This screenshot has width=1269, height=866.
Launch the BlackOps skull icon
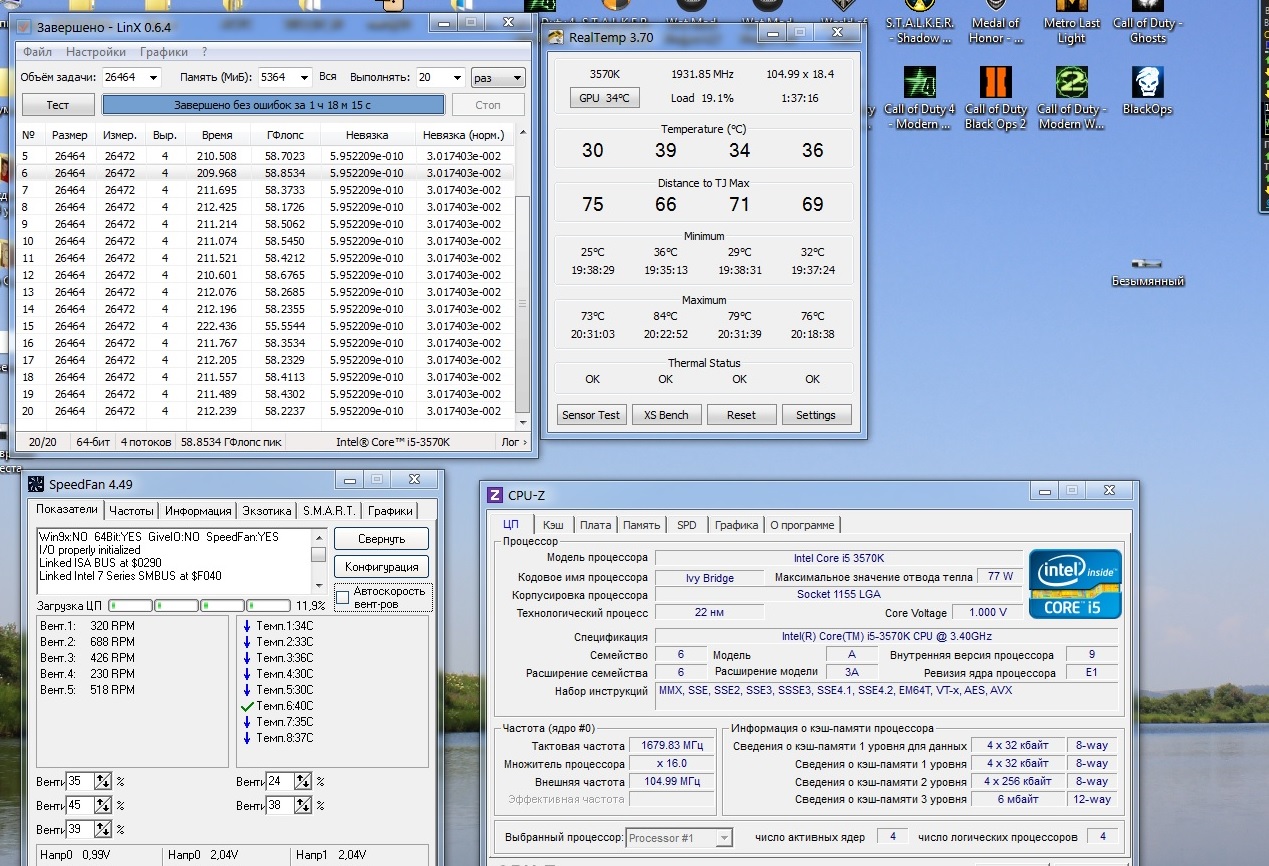(1147, 82)
